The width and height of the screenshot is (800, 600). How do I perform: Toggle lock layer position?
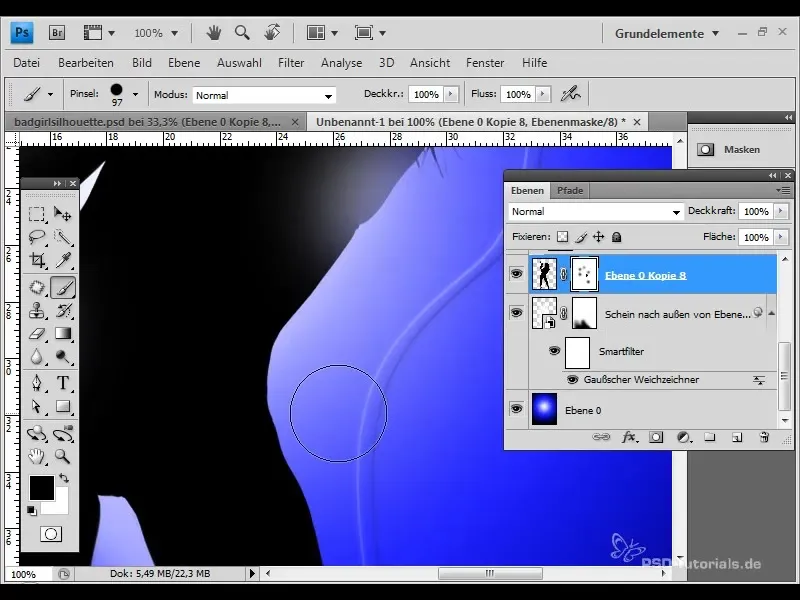click(x=598, y=237)
